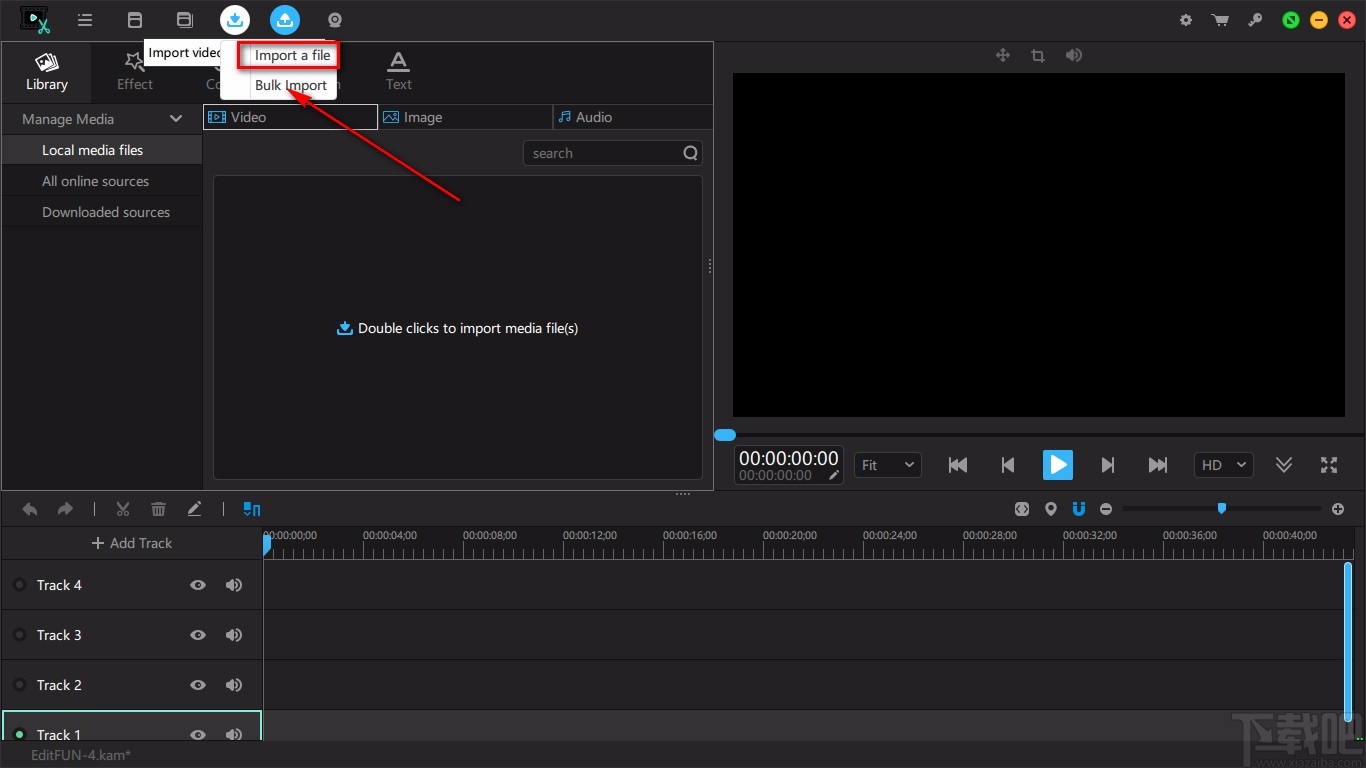Choose Bulk Import from the menu

click(x=290, y=85)
